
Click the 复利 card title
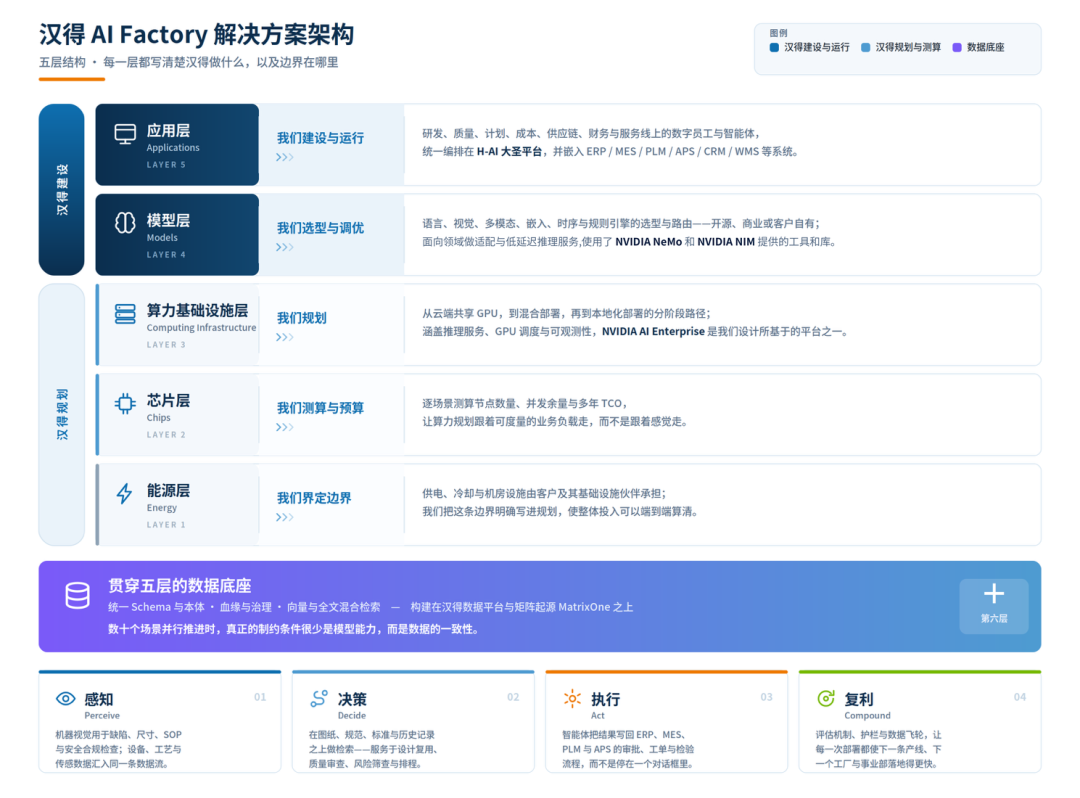[x=859, y=700]
